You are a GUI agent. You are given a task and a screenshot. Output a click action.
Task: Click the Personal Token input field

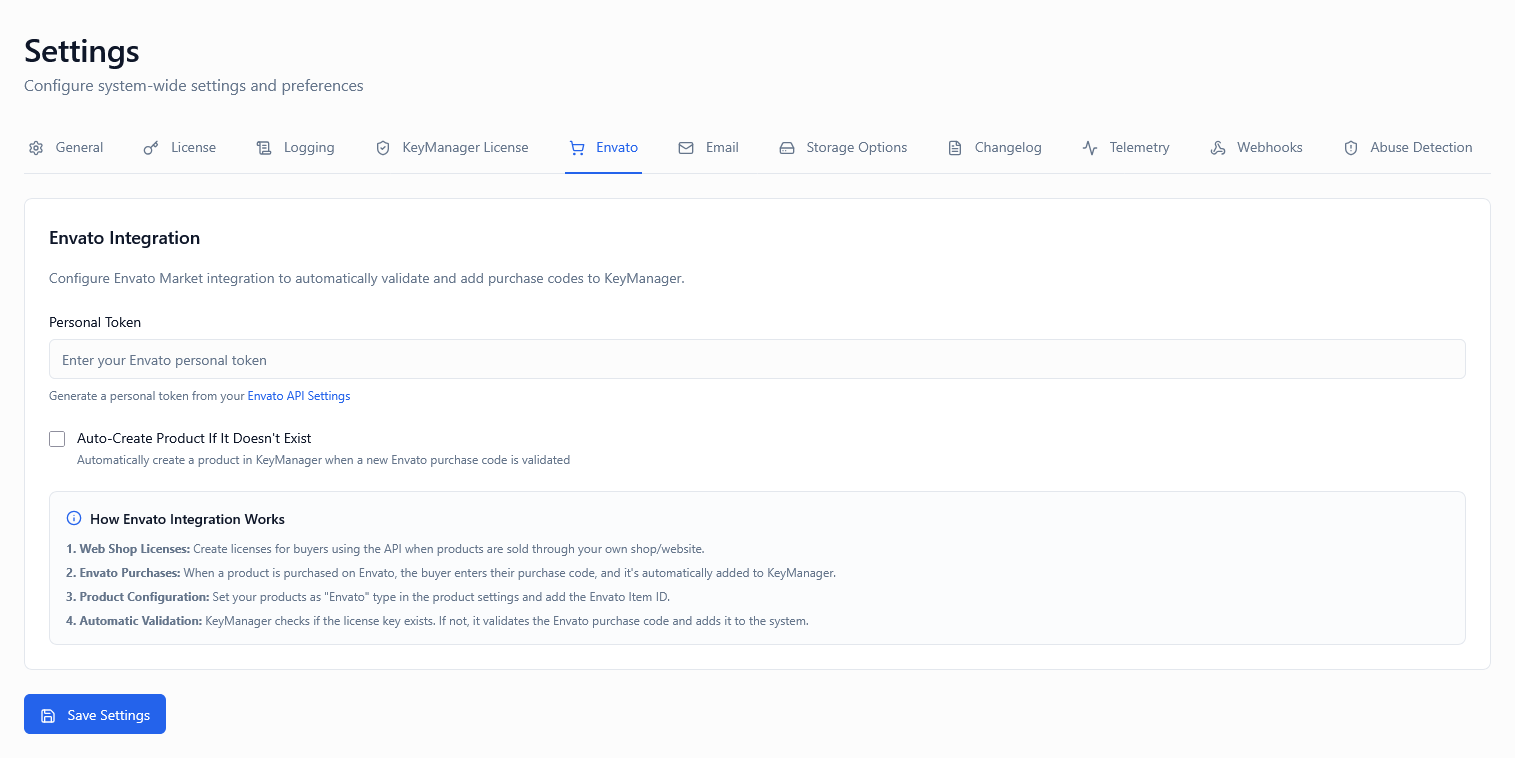757,359
